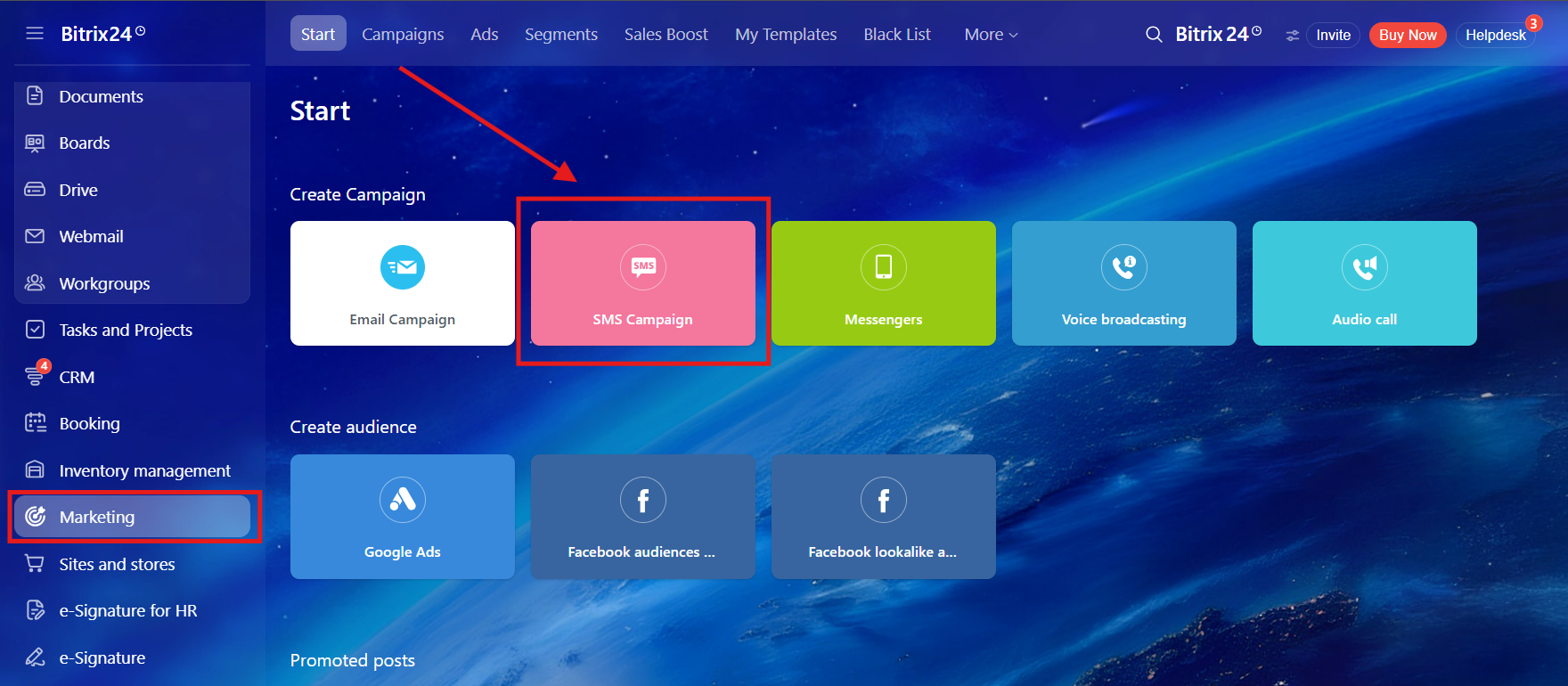The image size is (1568, 686).
Task: Click the Buy Now button
Action: (1407, 36)
